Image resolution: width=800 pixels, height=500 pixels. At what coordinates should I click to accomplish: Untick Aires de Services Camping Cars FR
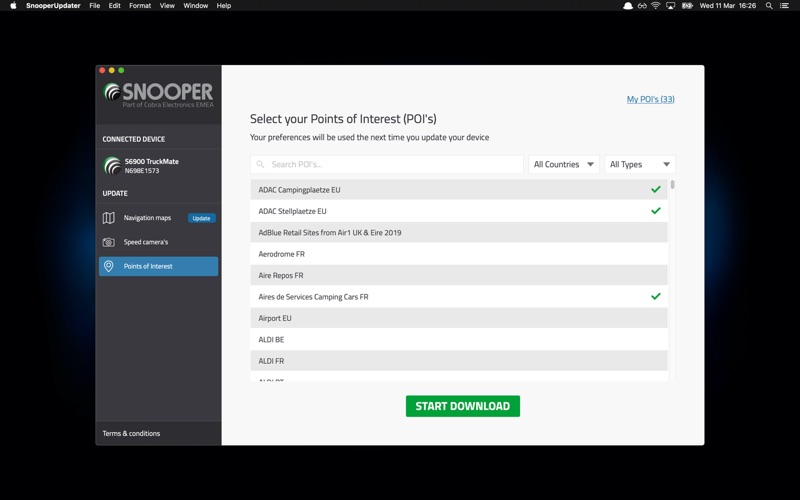tap(656, 296)
